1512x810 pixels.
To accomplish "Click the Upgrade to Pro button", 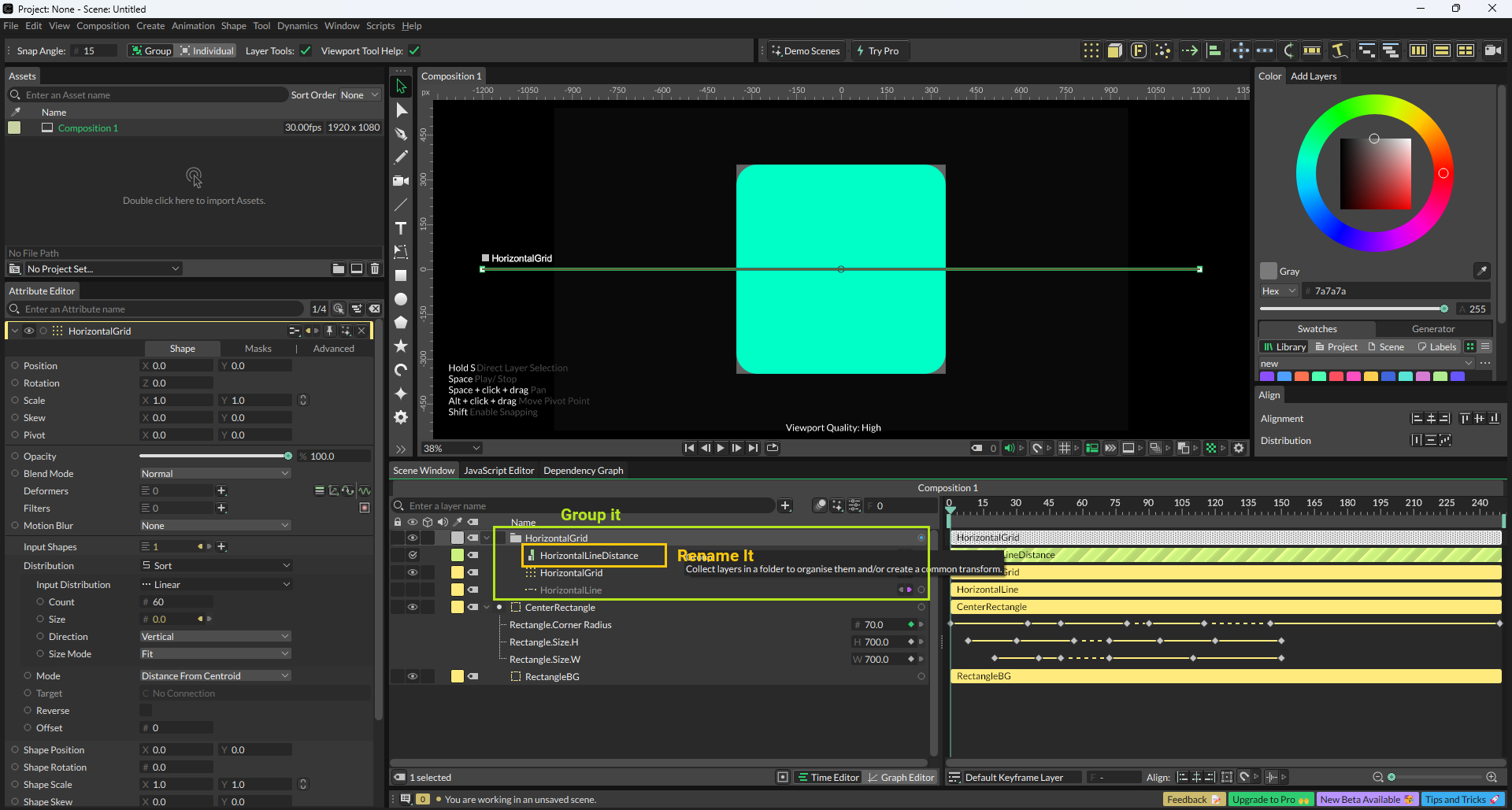I will click(1270, 800).
